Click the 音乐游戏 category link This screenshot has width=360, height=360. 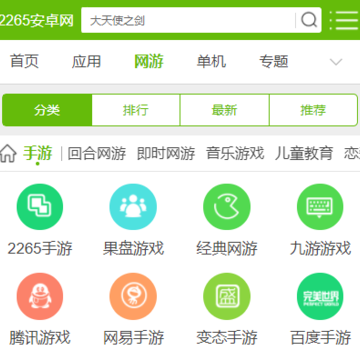235,154
